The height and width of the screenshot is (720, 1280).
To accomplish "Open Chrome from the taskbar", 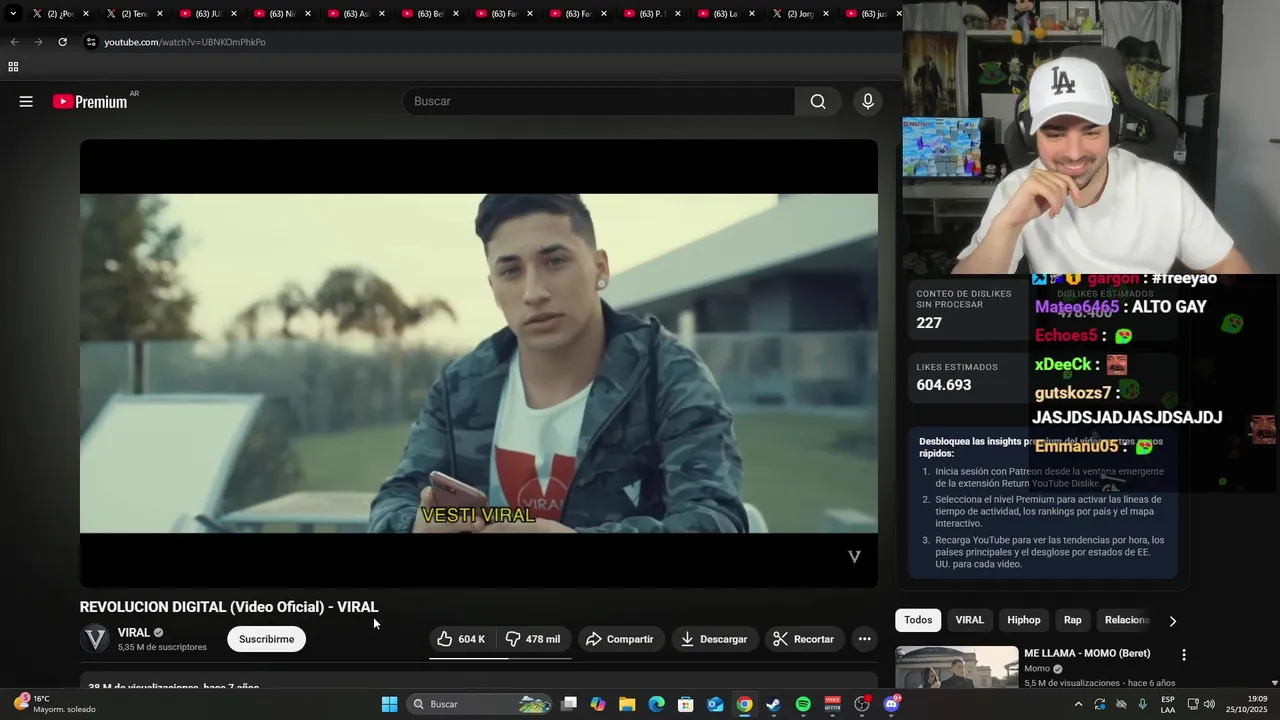I will (744, 704).
